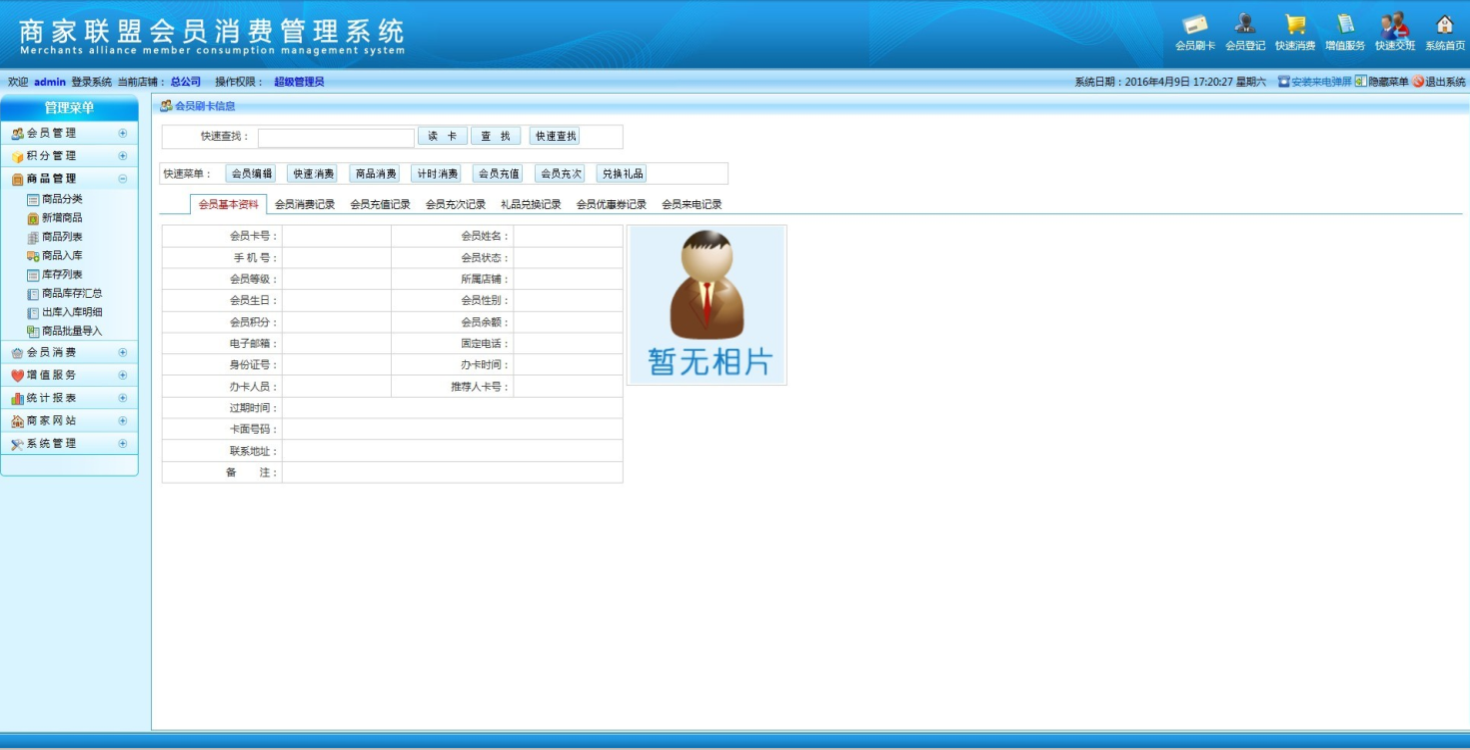Collapse the 商品管理 menu section
This screenshot has height=750, width=1470.
pyautogui.click(x=123, y=179)
